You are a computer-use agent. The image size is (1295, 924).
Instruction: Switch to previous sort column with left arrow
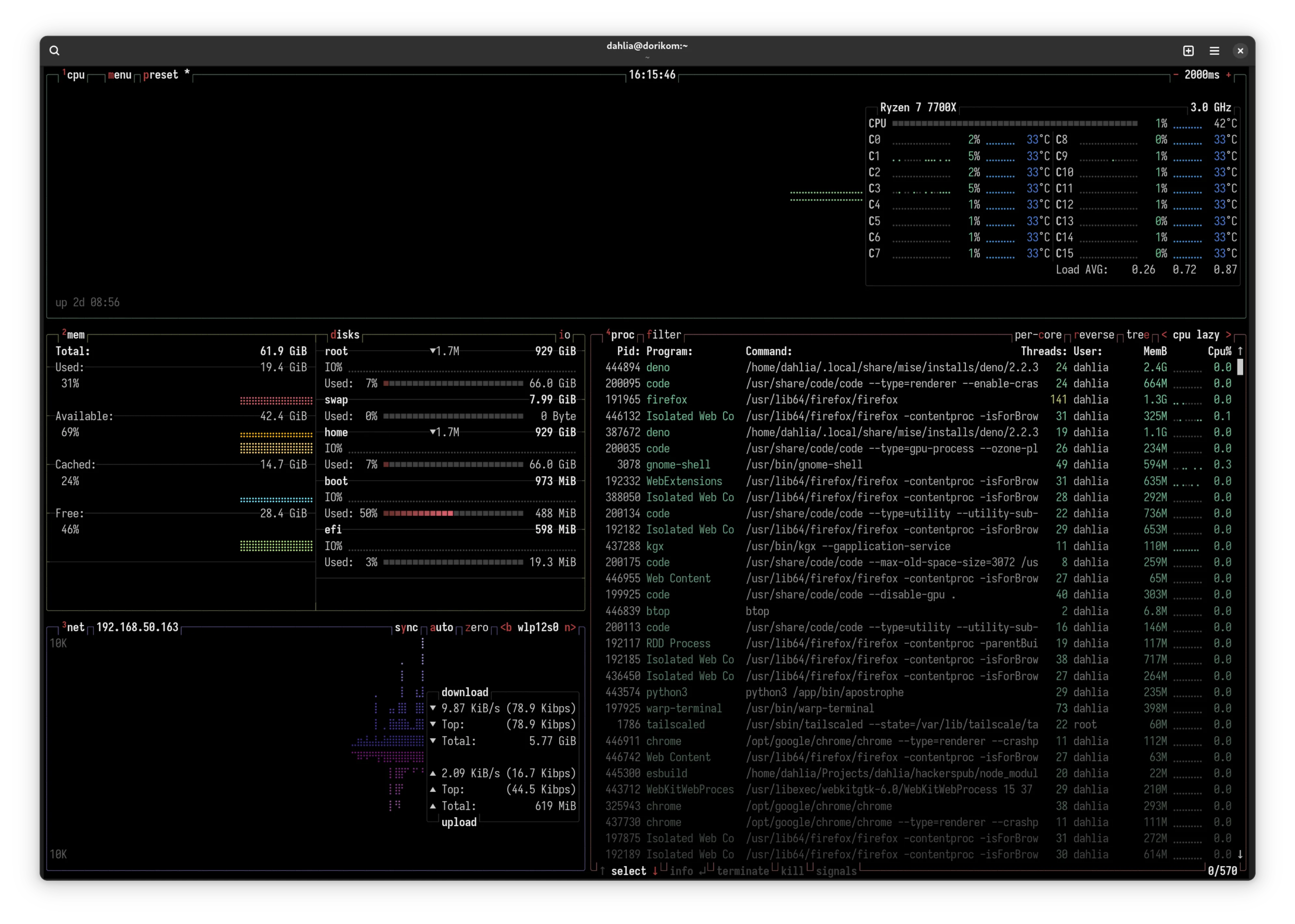tap(1164, 335)
